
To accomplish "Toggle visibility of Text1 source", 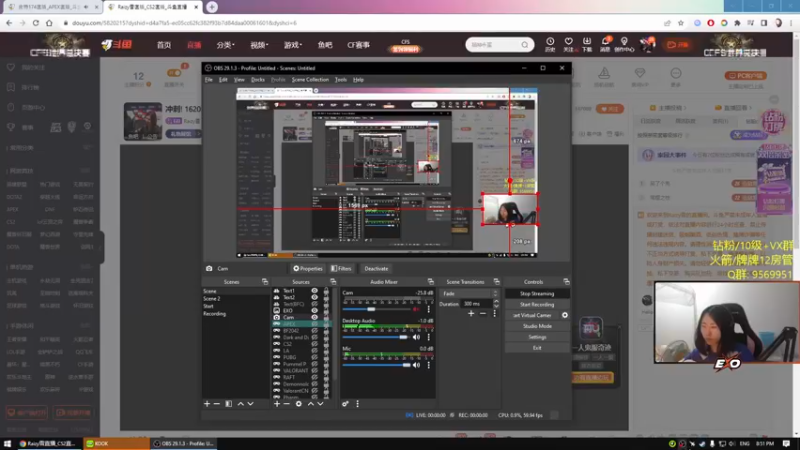I will [x=314, y=291].
